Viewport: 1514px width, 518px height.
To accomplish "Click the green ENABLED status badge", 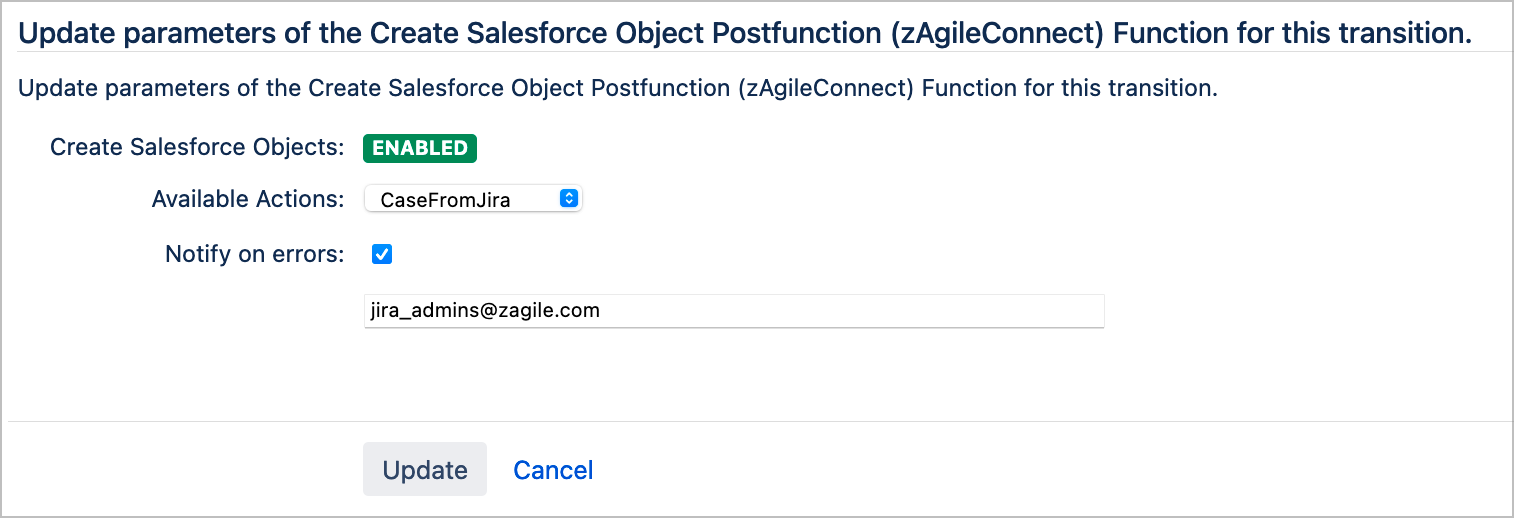I will click(420, 148).
